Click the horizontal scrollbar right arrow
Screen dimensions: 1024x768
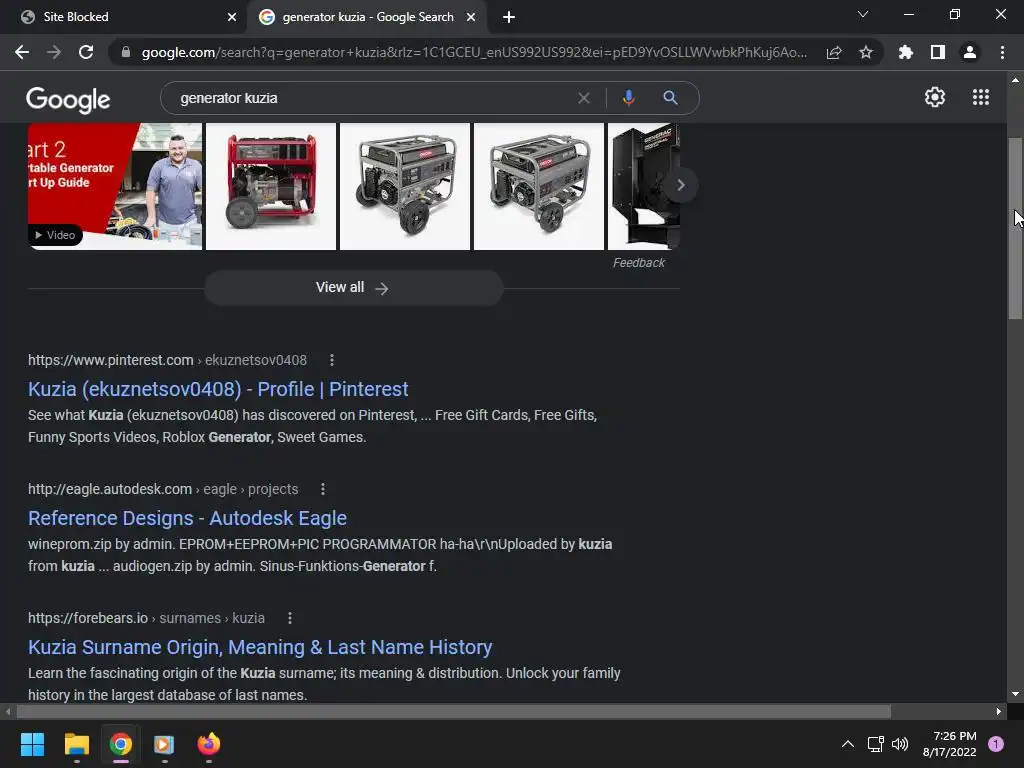(999, 711)
